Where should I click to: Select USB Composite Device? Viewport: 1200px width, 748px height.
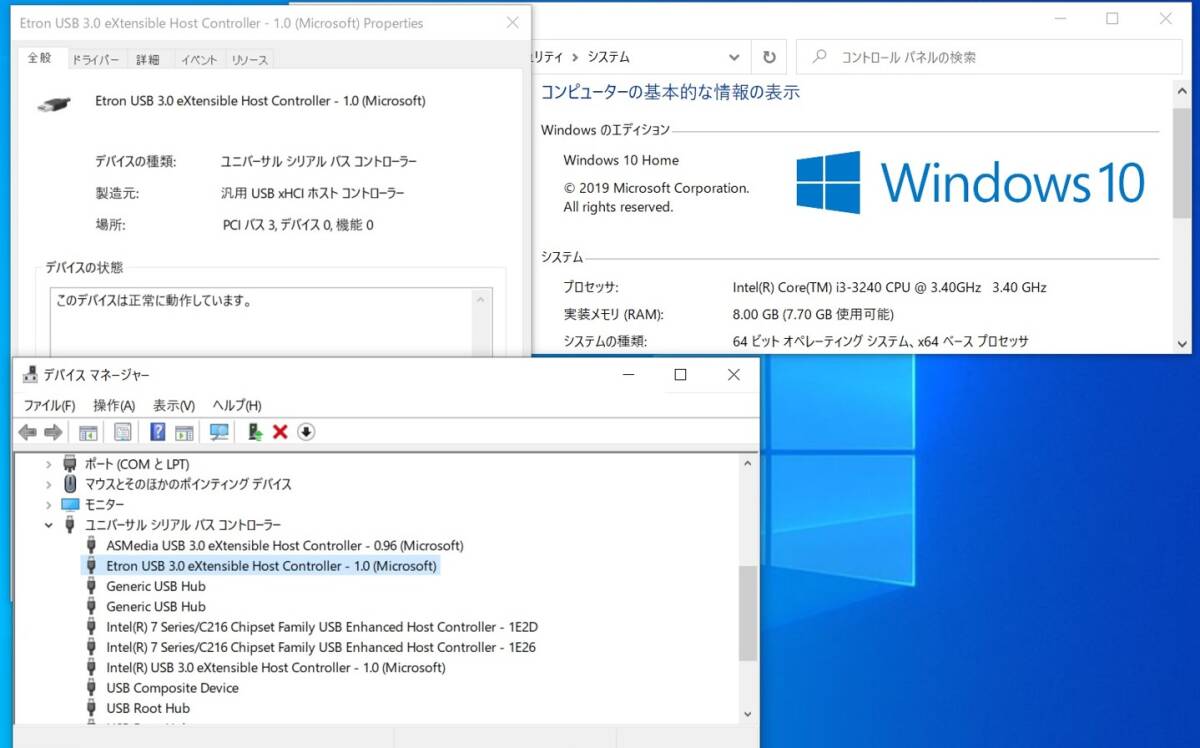[x=172, y=688]
